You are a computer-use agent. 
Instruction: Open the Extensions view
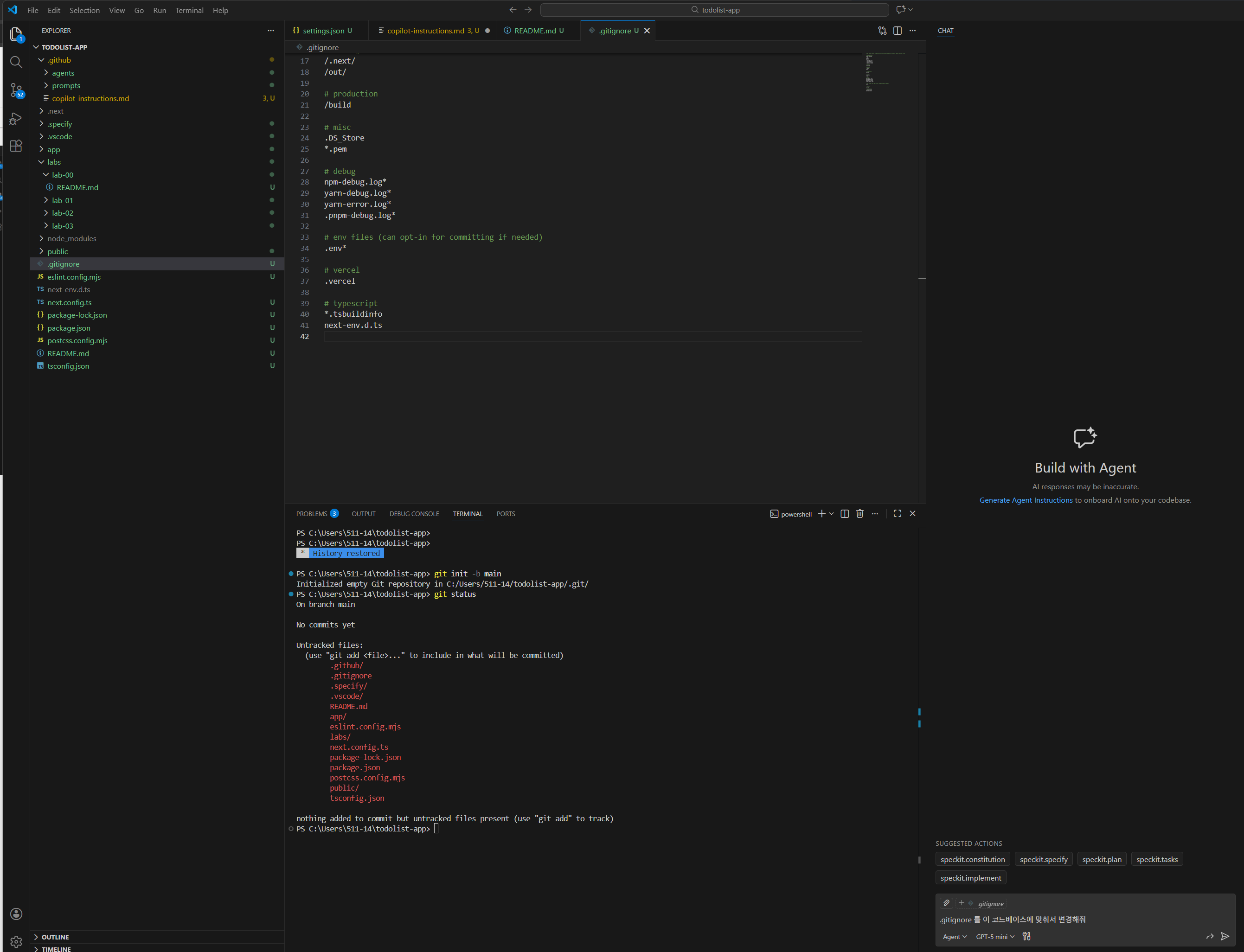(x=16, y=146)
